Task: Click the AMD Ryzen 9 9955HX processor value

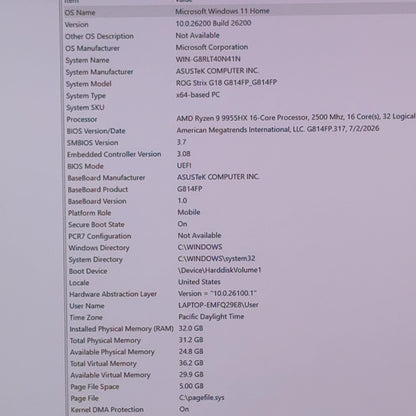Action: coord(296,117)
